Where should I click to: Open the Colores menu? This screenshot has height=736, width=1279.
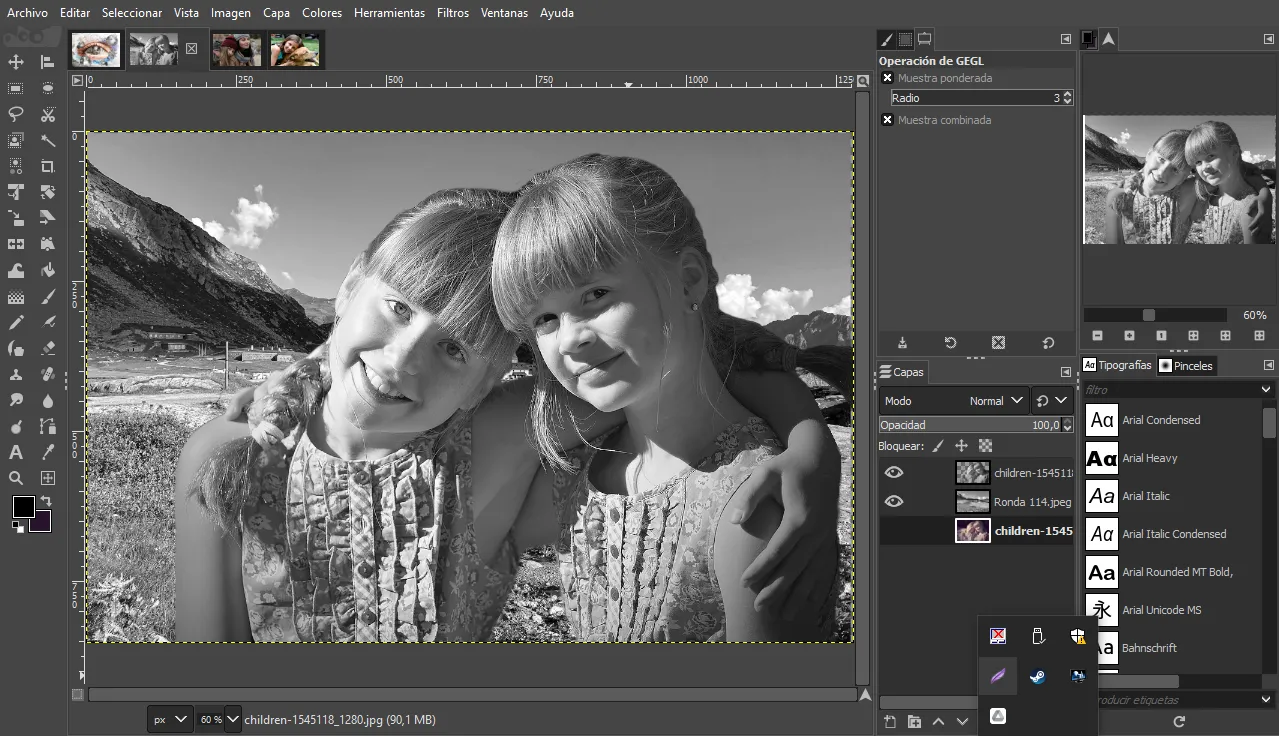pos(322,13)
